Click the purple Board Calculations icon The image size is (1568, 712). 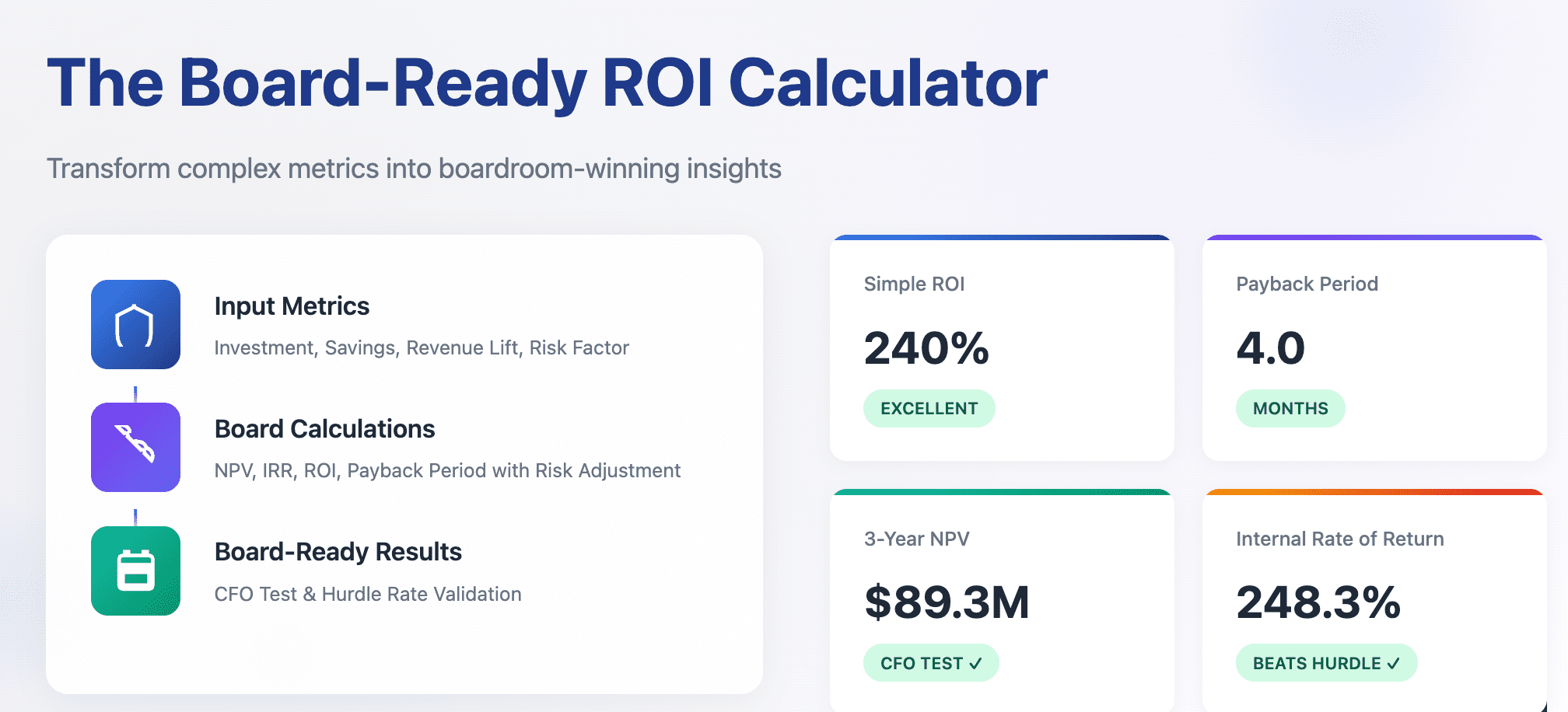tap(135, 447)
